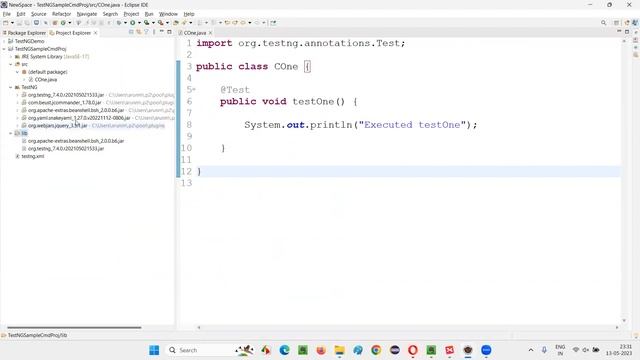The width and height of the screenshot is (640, 360).
Task: Open Google Chrome from taskbar
Action: pyautogui.click(x=376, y=350)
